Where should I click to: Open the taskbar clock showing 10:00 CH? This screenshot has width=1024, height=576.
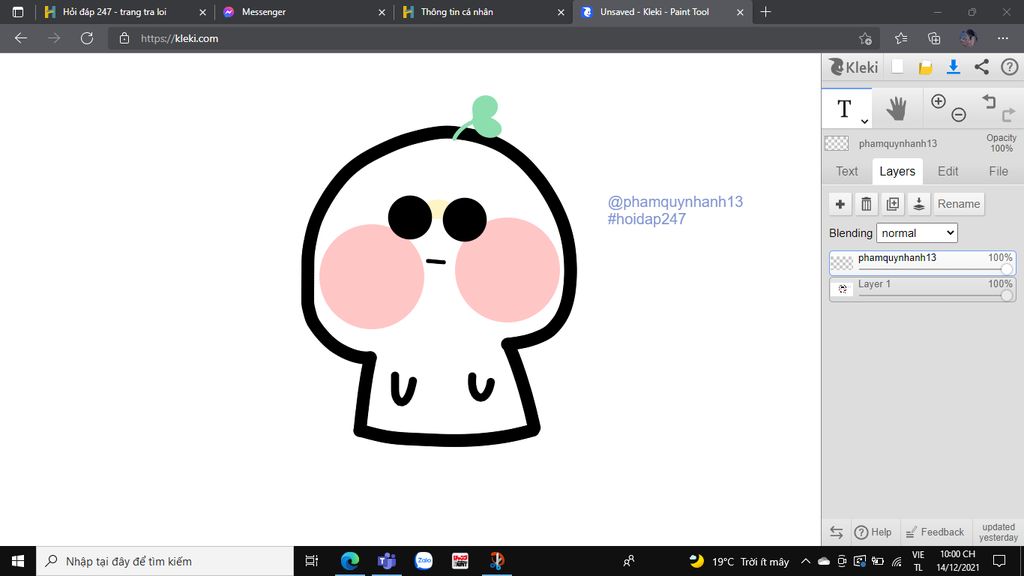click(x=957, y=561)
